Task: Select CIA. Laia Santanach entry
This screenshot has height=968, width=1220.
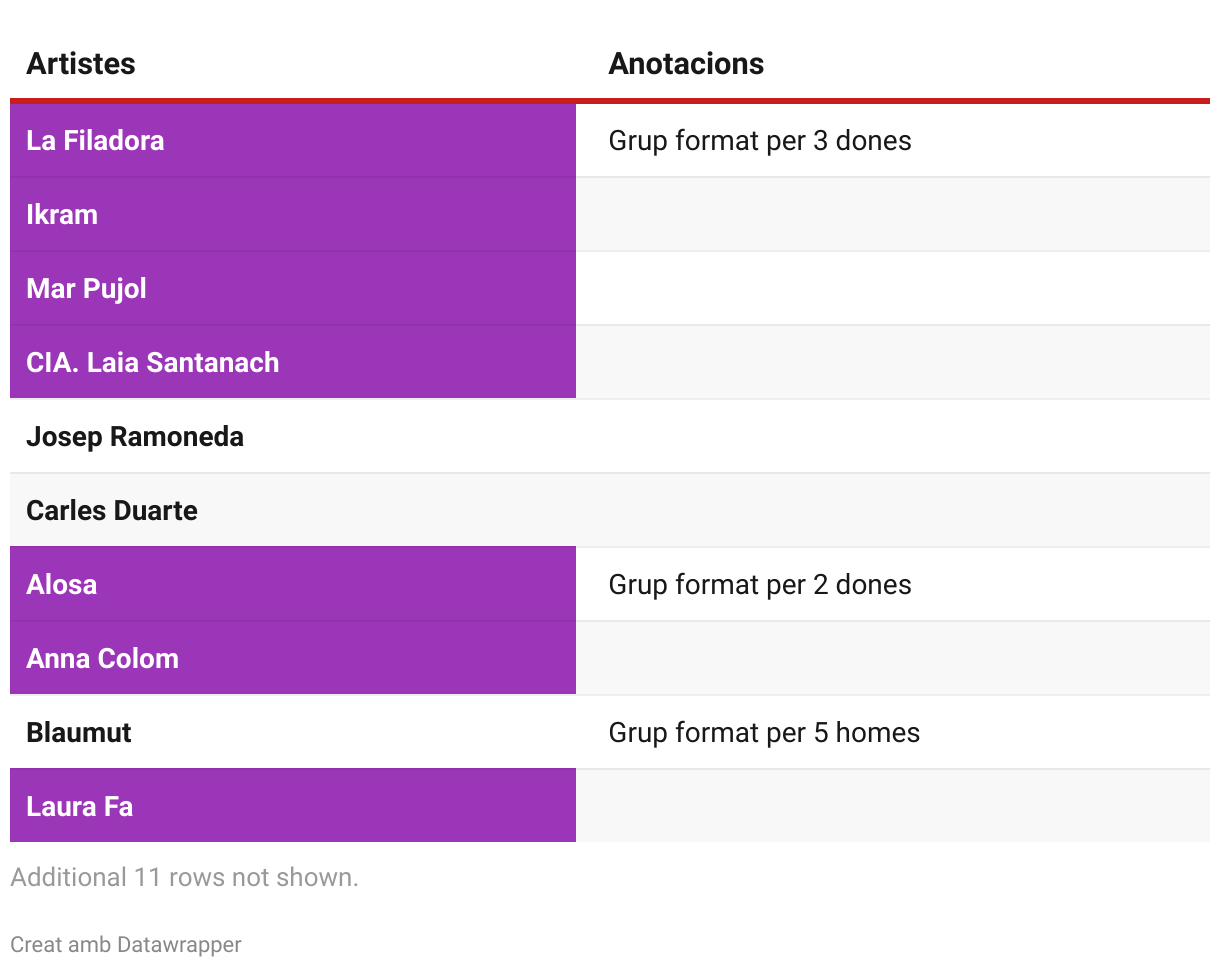Action: click(153, 363)
